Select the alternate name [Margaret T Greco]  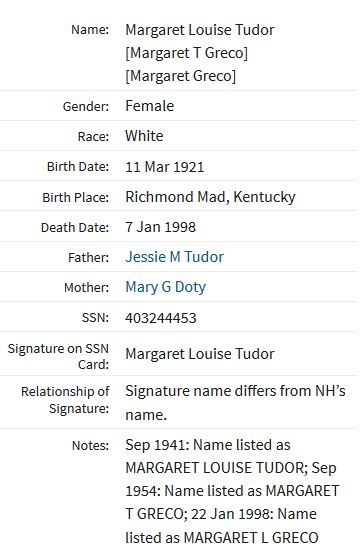click(186, 53)
